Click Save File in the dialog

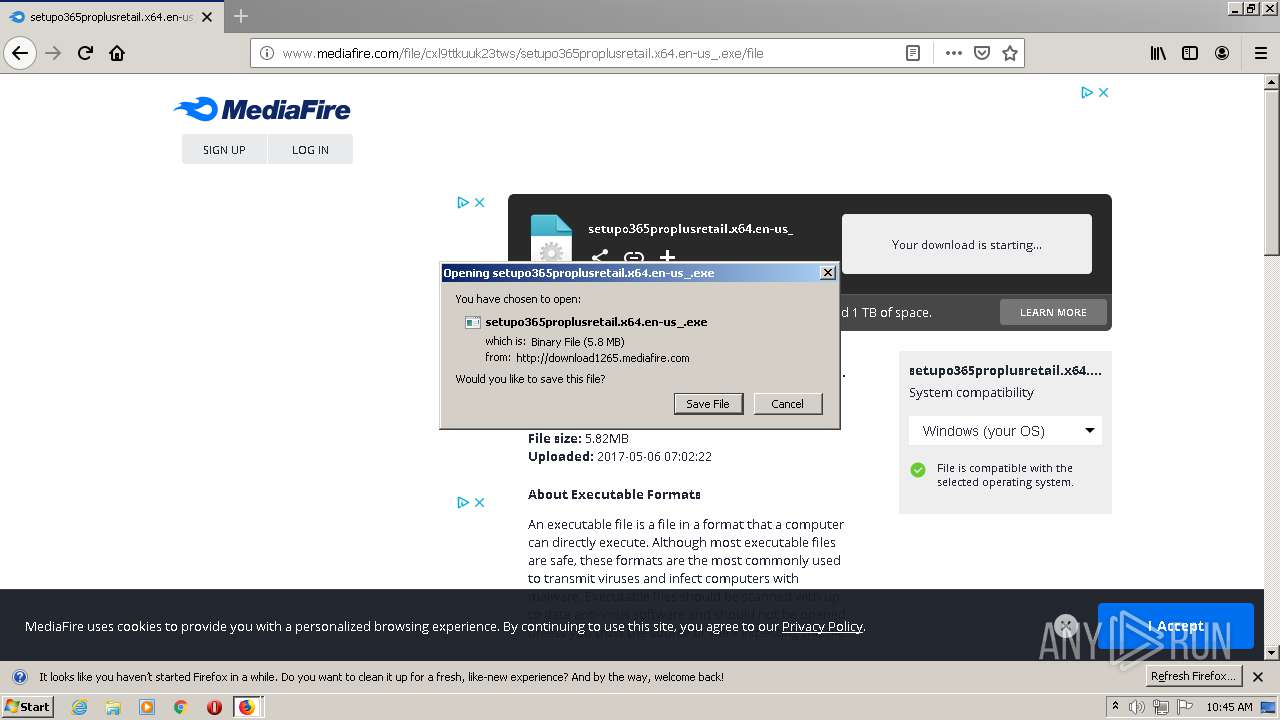[708, 403]
